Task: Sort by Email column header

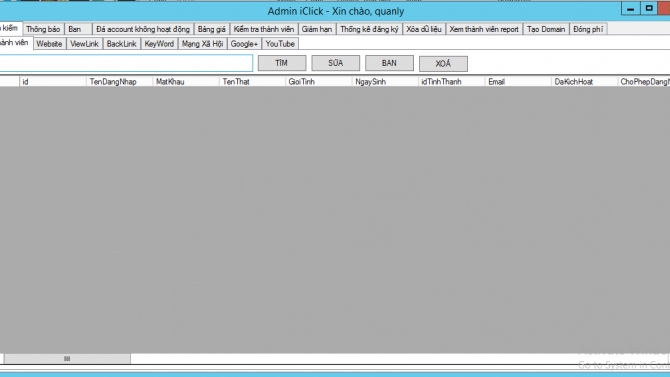Action: click(x=518, y=82)
